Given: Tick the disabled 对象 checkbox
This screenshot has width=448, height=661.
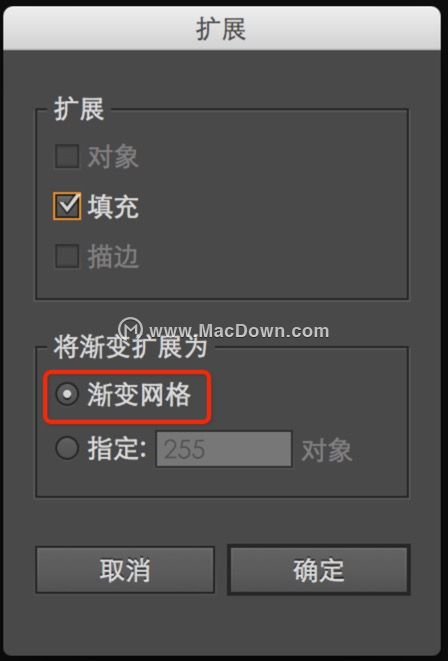Looking at the screenshot, I should click(67, 156).
